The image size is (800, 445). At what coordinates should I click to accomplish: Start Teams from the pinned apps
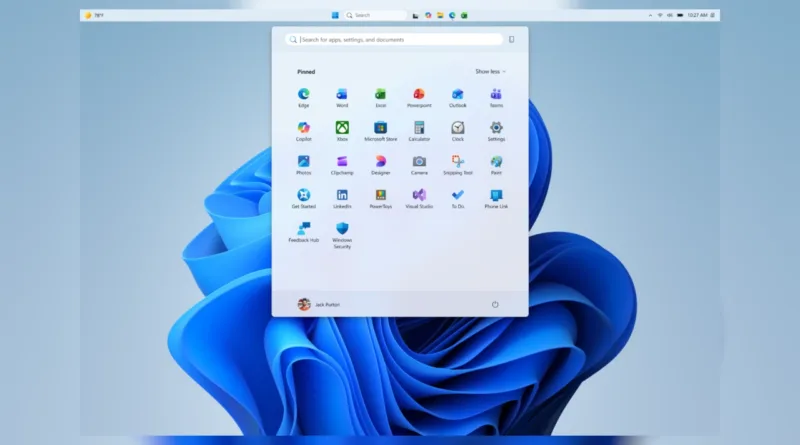[496, 97]
